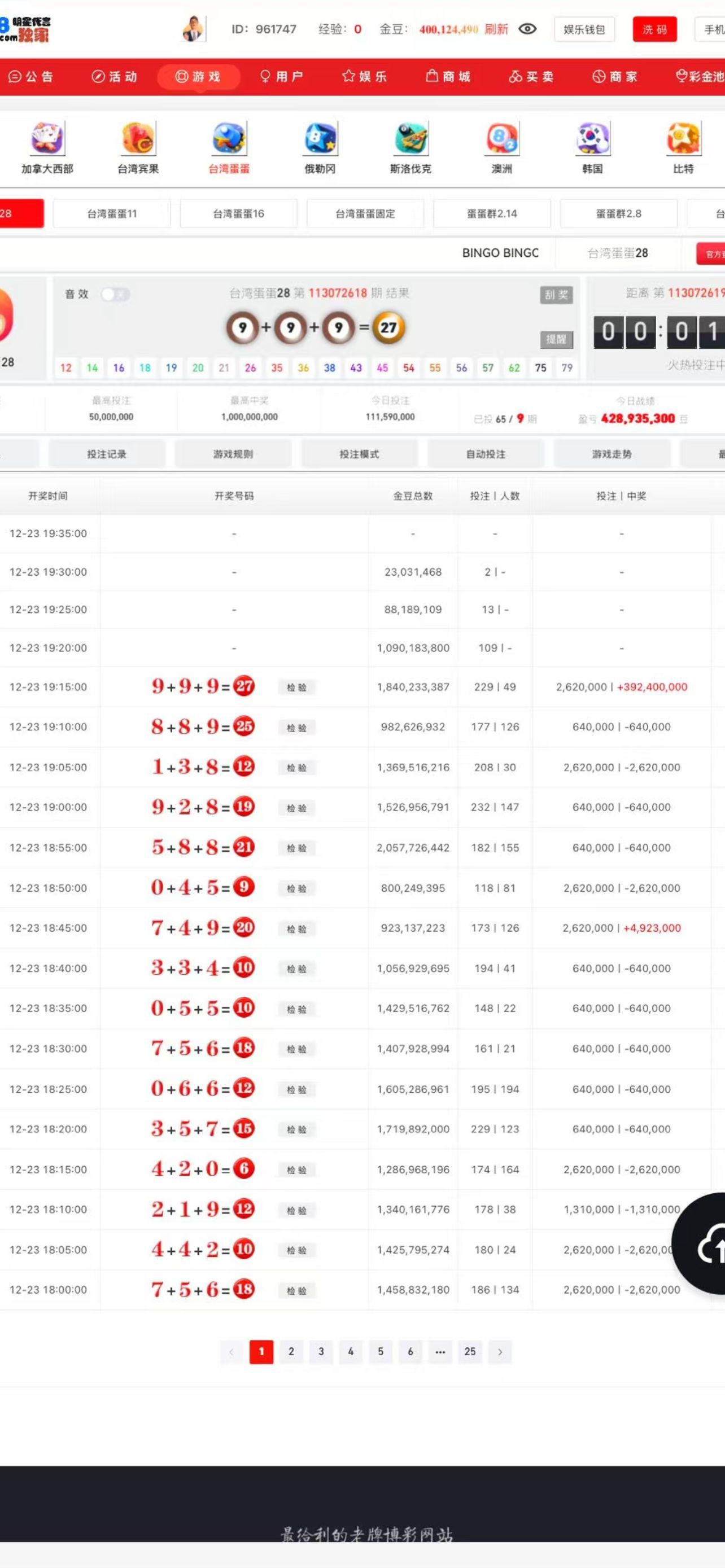Toggle balance visibility eye icon
The height and width of the screenshot is (1568, 725).
527,29
